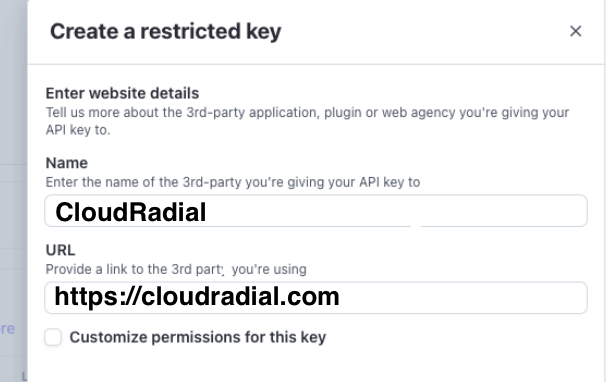Click the blank area below the permissions checkbox
Image resolution: width=606 pixels, height=382 pixels.
(x=316, y=365)
